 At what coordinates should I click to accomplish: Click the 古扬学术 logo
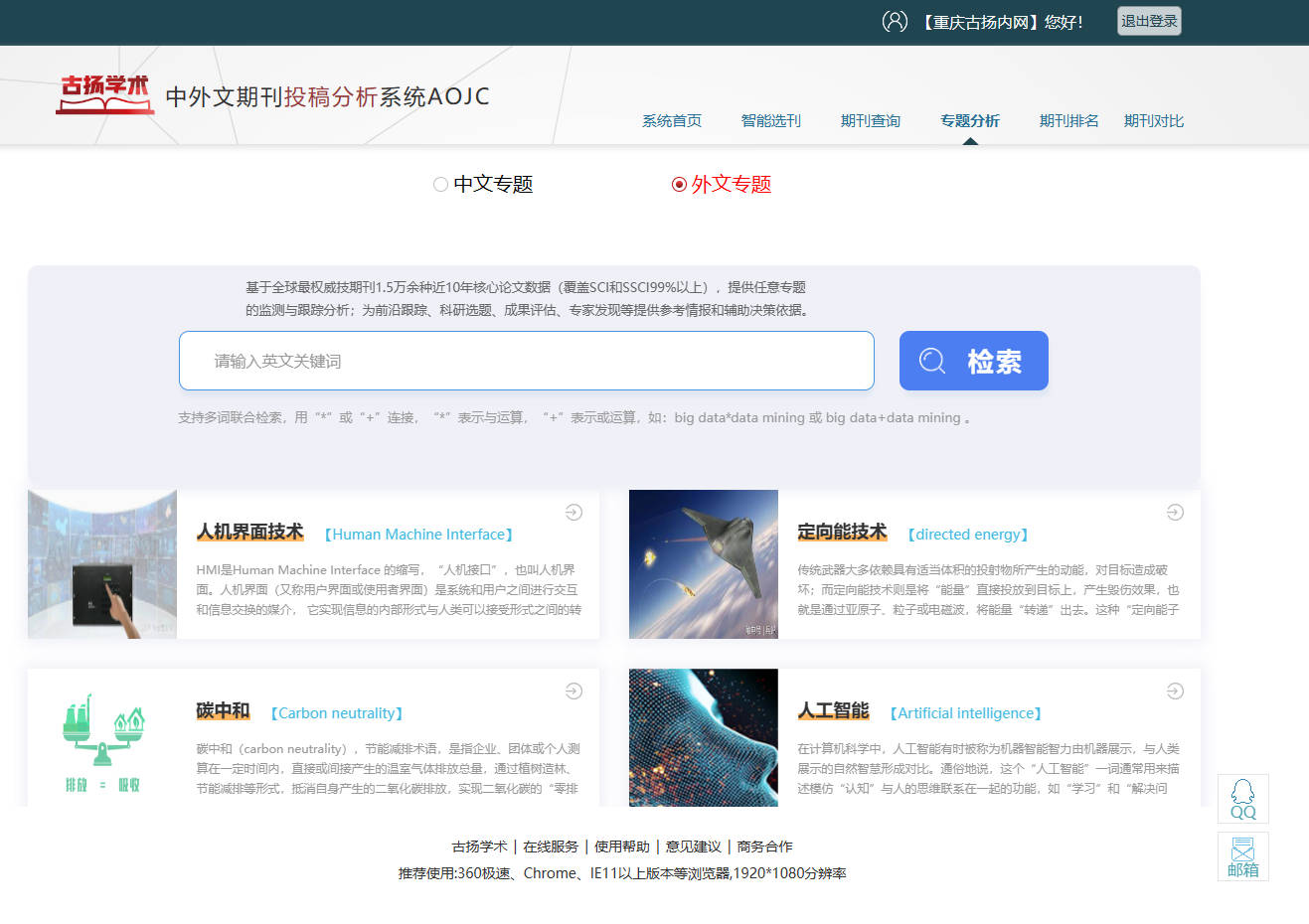tap(104, 94)
